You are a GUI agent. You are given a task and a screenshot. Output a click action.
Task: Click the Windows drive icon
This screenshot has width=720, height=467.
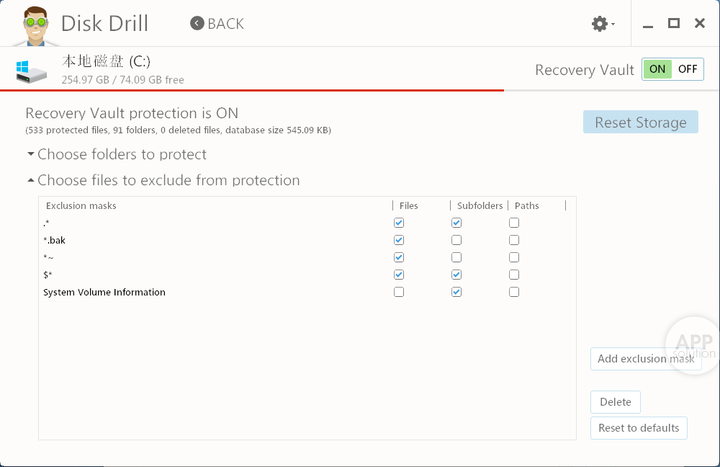[31, 72]
